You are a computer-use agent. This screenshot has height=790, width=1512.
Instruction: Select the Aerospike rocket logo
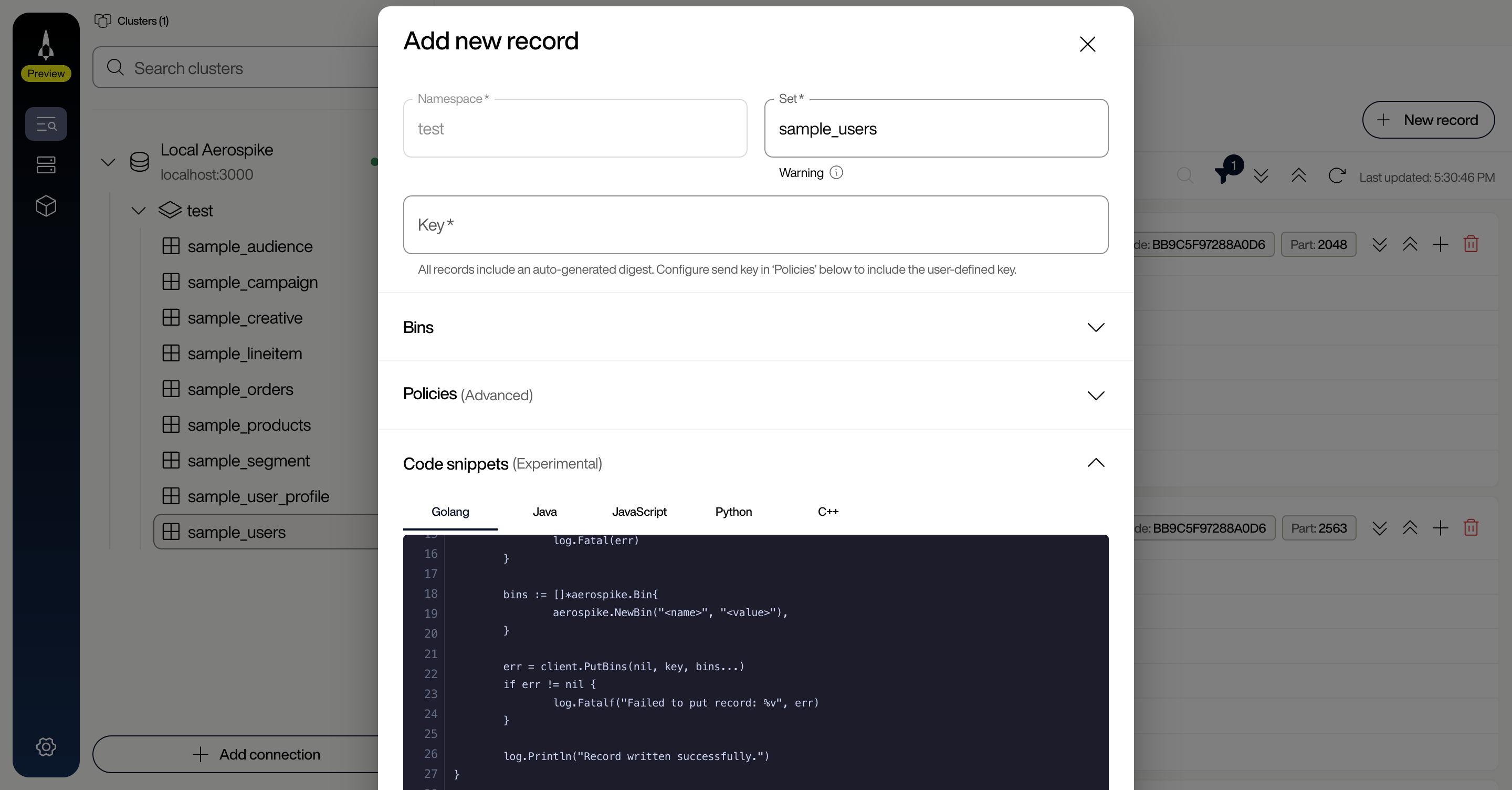click(x=46, y=44)
